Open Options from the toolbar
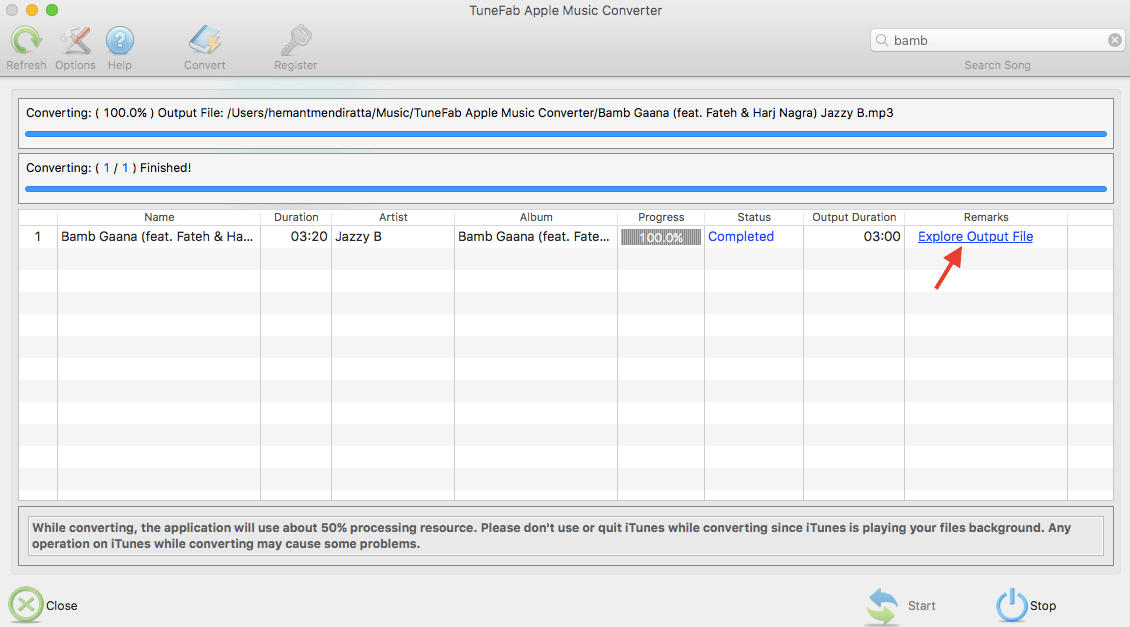This screenshot has width=1130, height=627. [x=75, y=40]
